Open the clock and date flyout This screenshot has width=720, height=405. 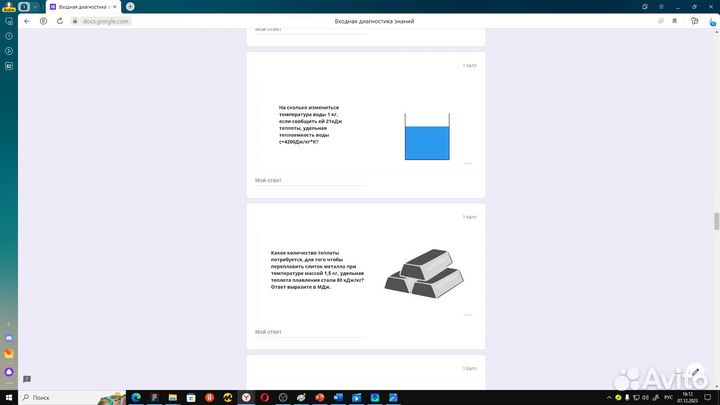pyautogui.click(x=687, y=398)
